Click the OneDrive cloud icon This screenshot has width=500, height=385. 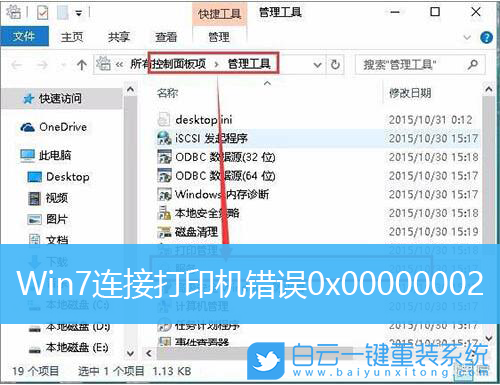click(x=27, y=127)
